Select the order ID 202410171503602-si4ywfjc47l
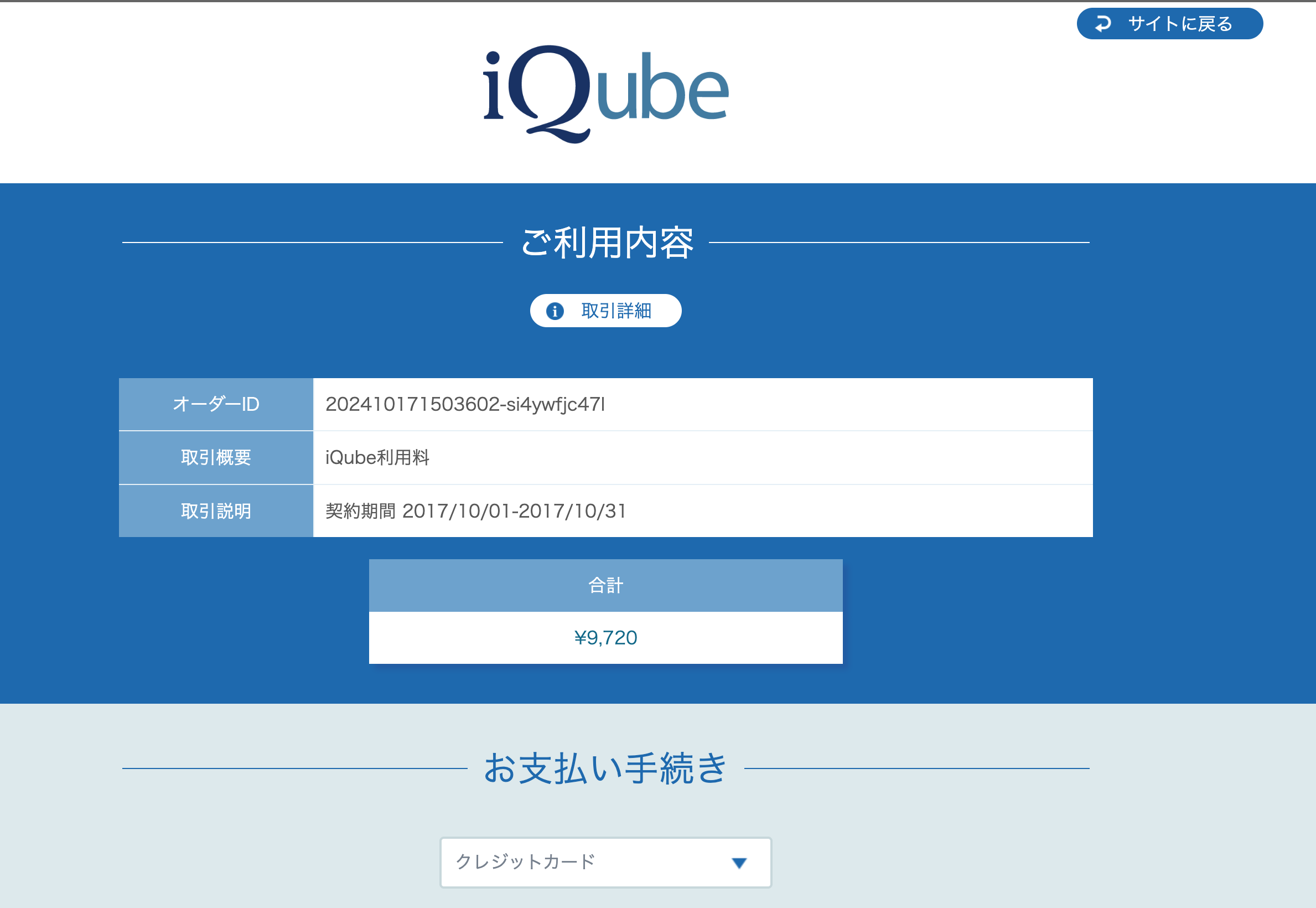This screenshot has height=908, width=1316. click(x=467, y=404)
